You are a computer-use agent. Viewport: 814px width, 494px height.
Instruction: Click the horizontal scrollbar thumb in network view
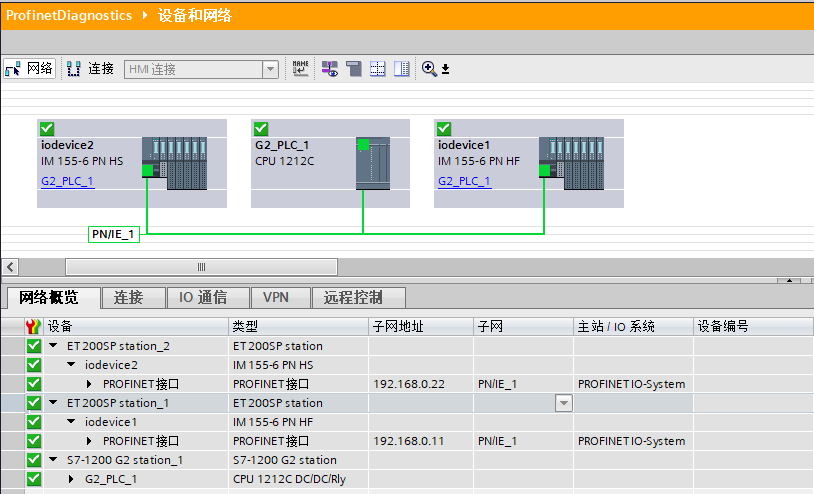pos(200,267)
